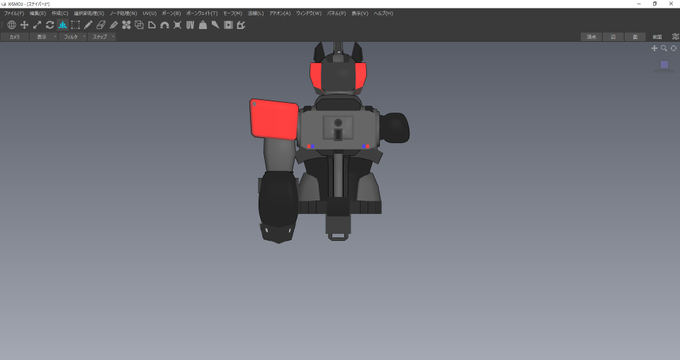Open the 作成(C) menu
The height and width of the screenshot is (360, 680).
(x=60, y=13)
